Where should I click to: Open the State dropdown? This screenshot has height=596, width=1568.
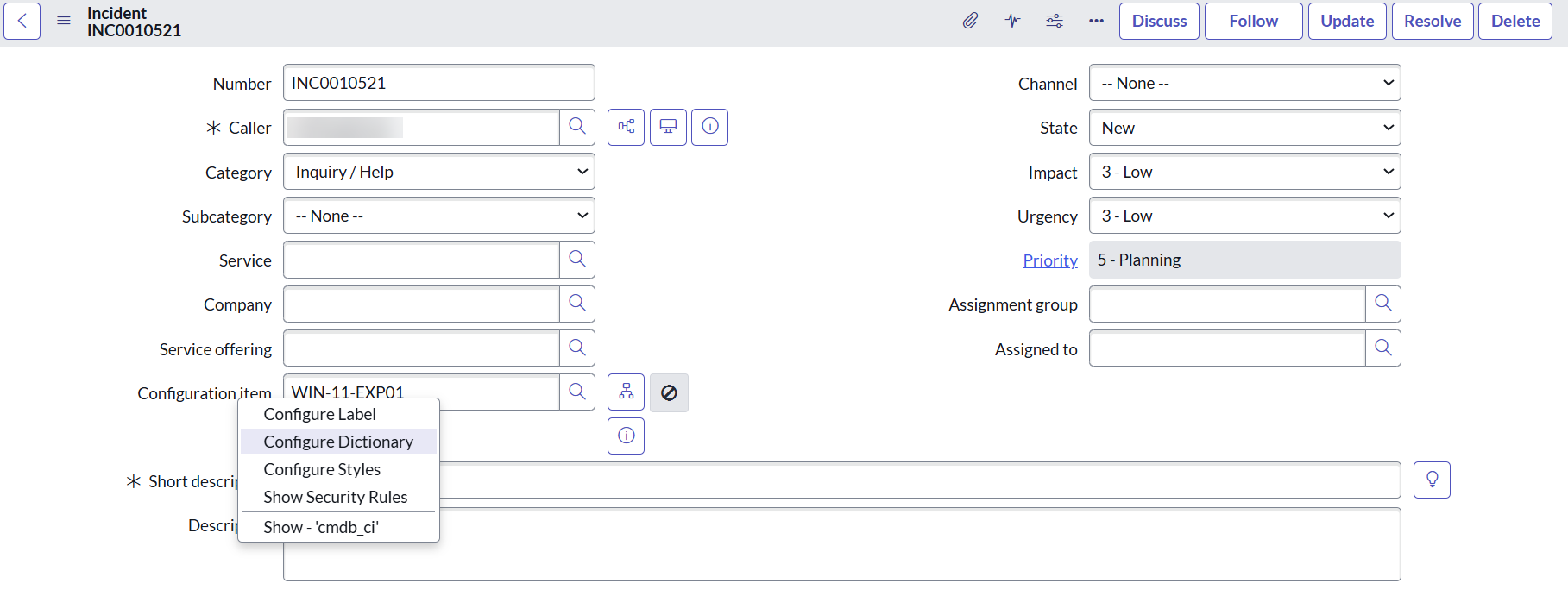pyautogui.click(x=1244, y=128)
